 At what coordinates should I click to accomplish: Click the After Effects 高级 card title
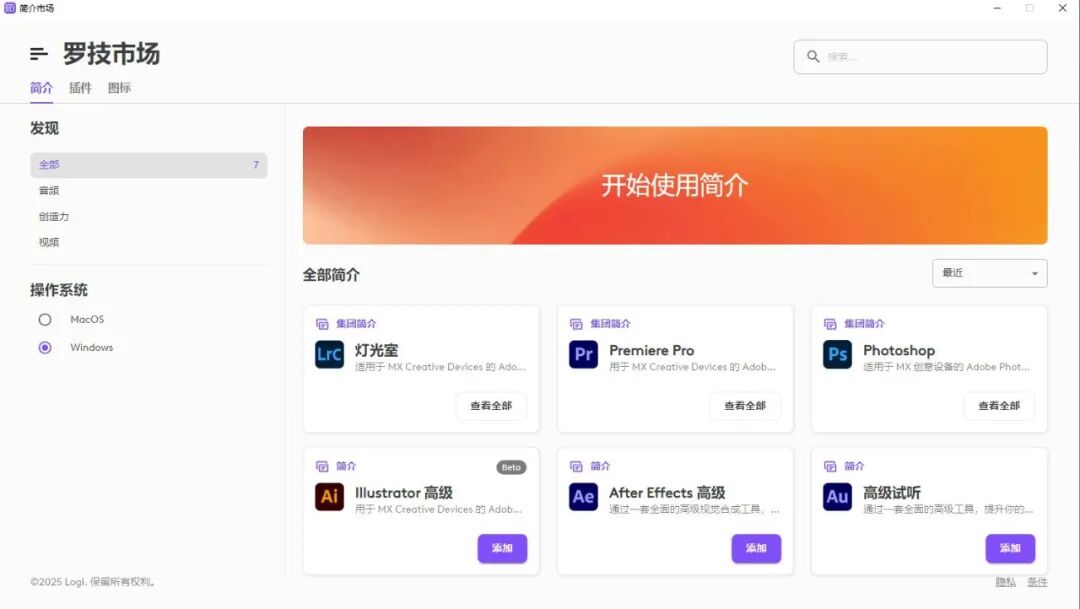[667, 493]
